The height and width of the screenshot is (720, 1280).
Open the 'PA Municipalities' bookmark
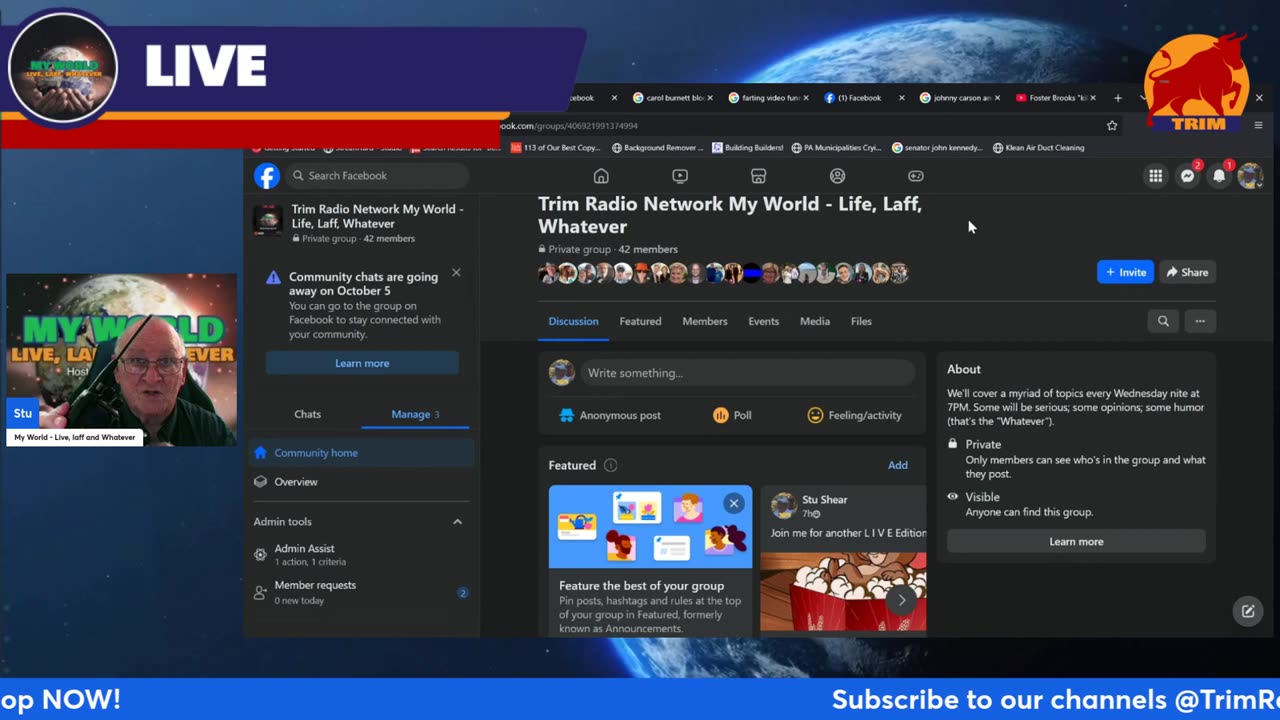(836, 148)
